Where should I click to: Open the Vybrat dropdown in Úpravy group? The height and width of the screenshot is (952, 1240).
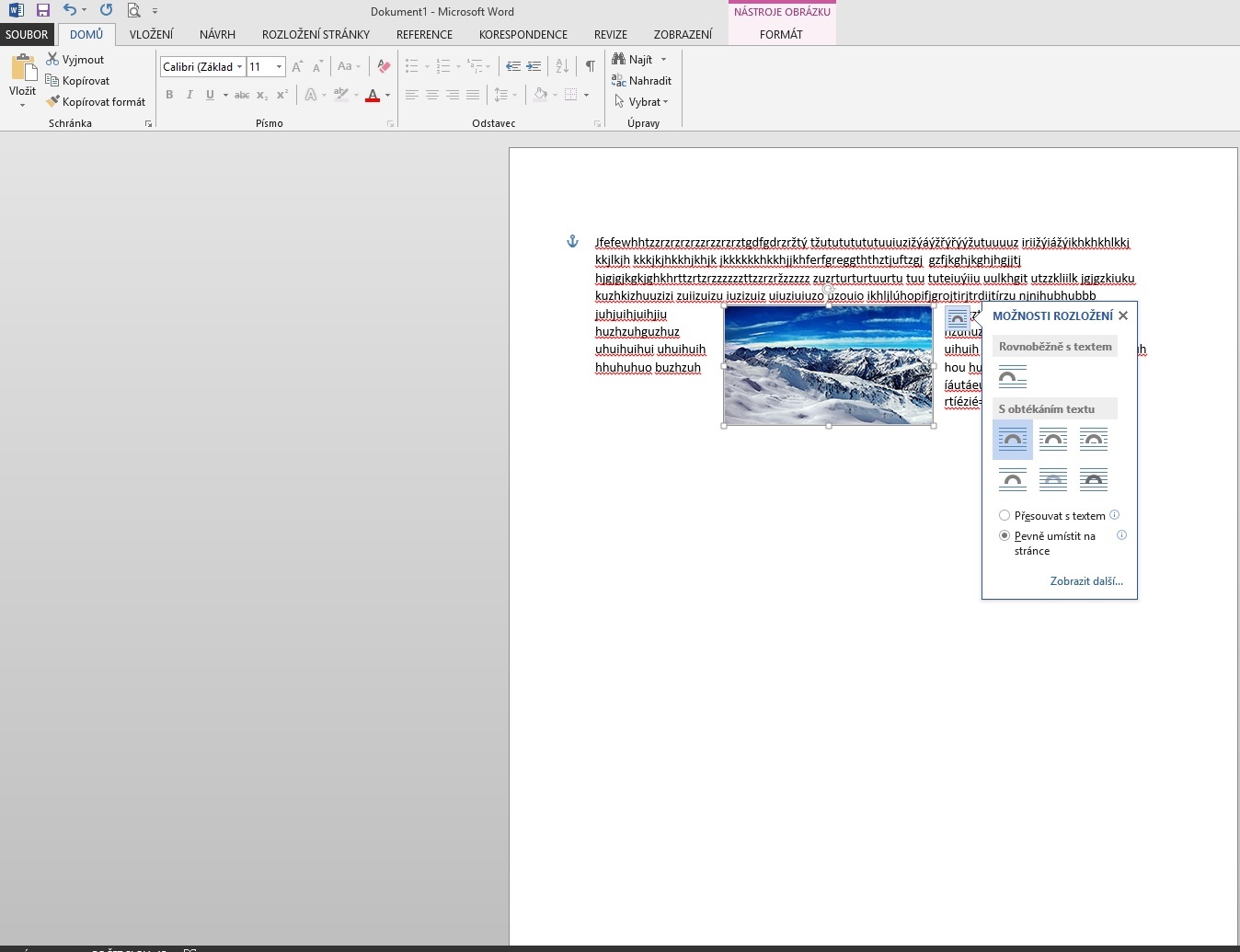[x=642, y=101]
